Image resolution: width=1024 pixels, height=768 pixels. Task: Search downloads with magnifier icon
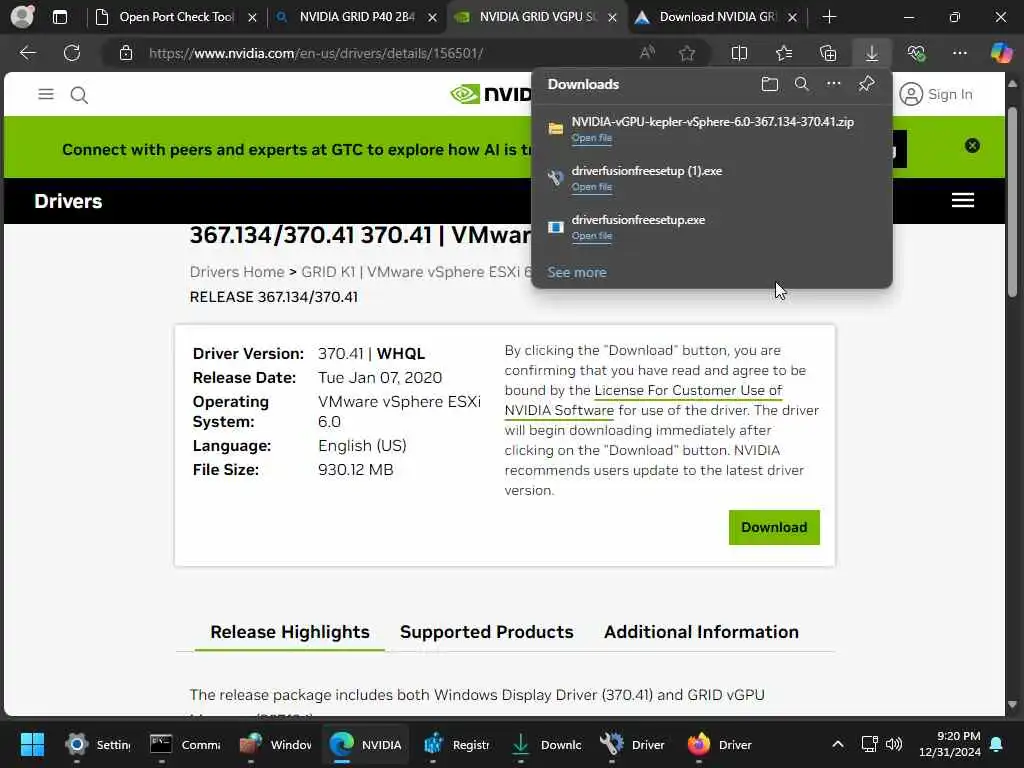pos(801,84)
